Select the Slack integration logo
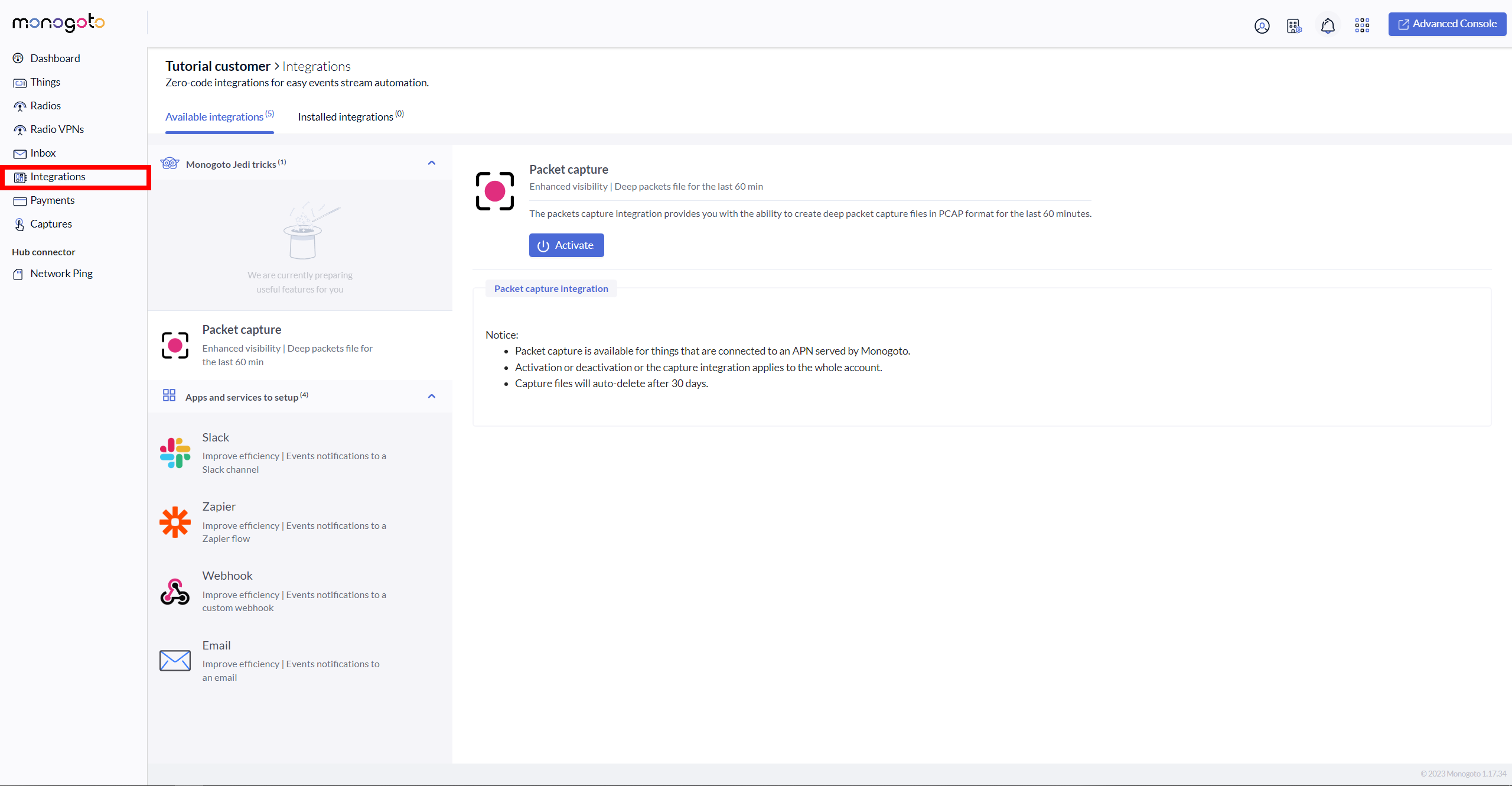The image size is (1512, 786). coord(175,453)
